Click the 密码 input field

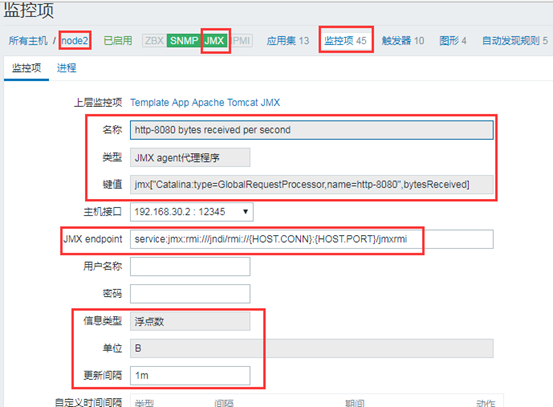(x=190, y=294)
